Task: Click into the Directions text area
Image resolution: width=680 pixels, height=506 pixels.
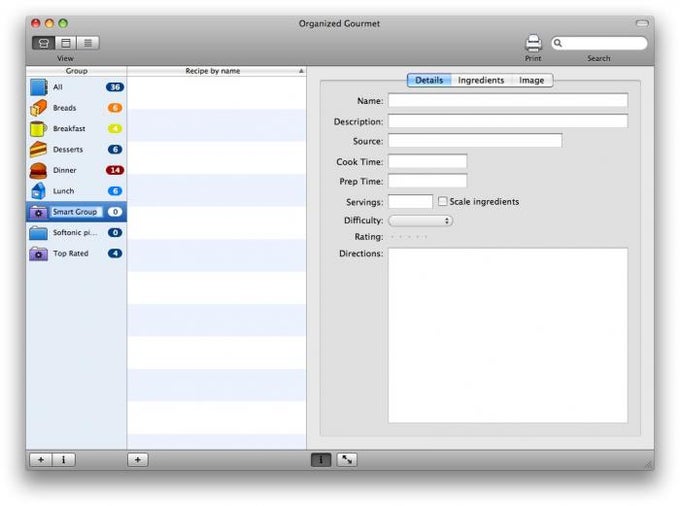Action: click(x=508, y=335)
